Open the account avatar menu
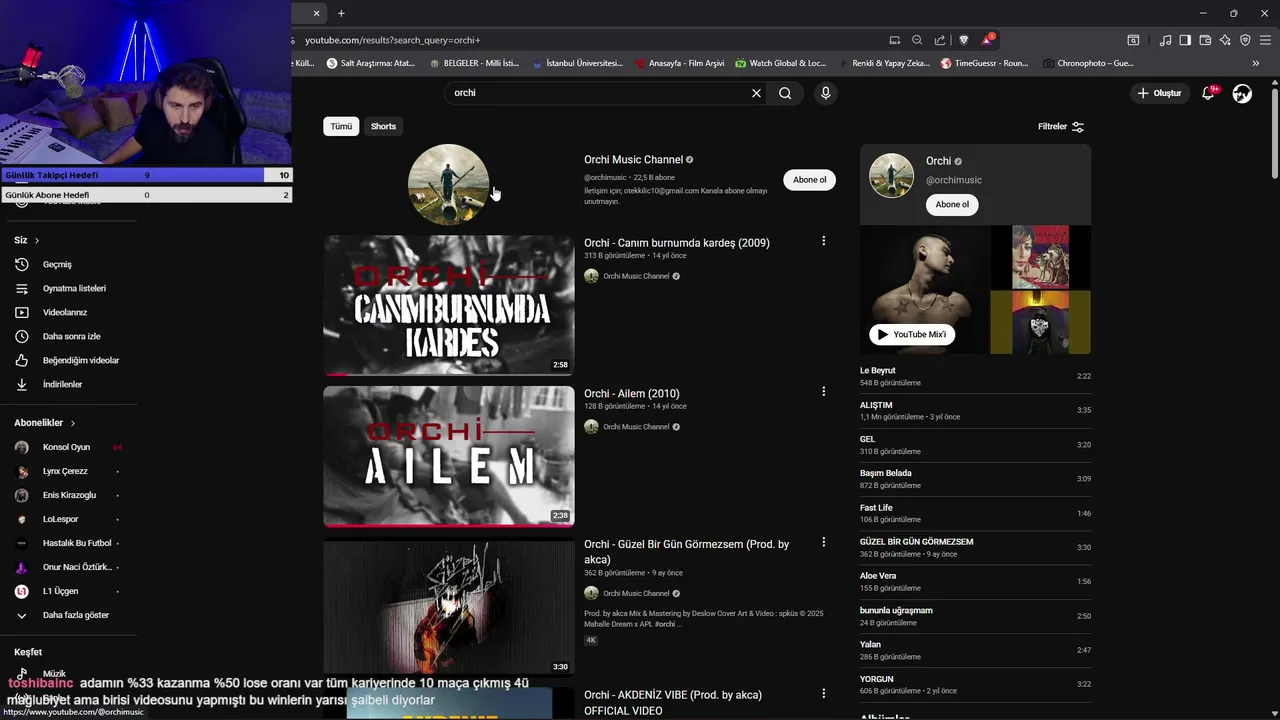Screen dimensions: 1280x720 (1242, 93)
